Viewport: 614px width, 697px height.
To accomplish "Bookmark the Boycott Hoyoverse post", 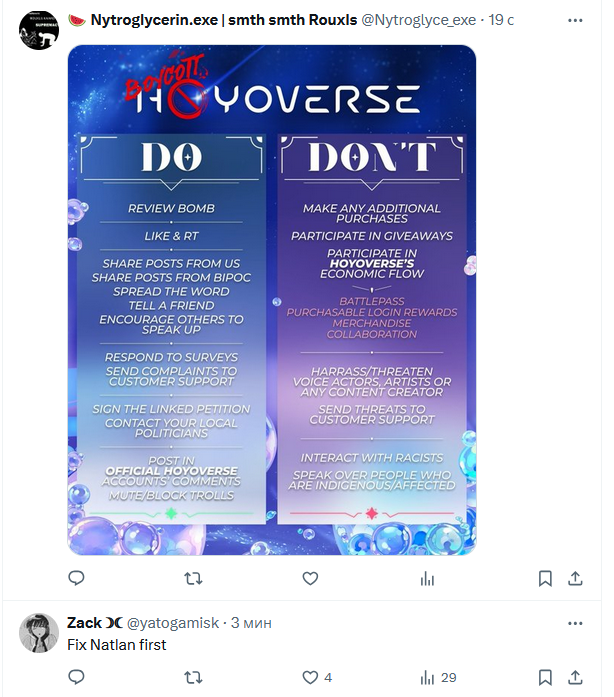I will (x=545, y=578).
